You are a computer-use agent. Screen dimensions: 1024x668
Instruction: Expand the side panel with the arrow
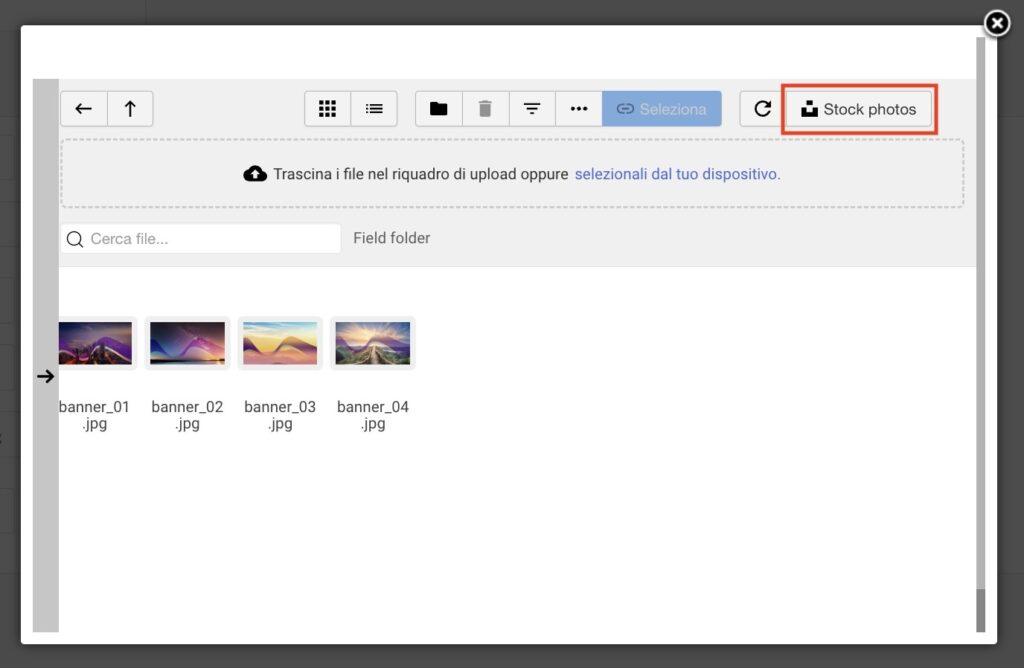[x=46, y=376]
